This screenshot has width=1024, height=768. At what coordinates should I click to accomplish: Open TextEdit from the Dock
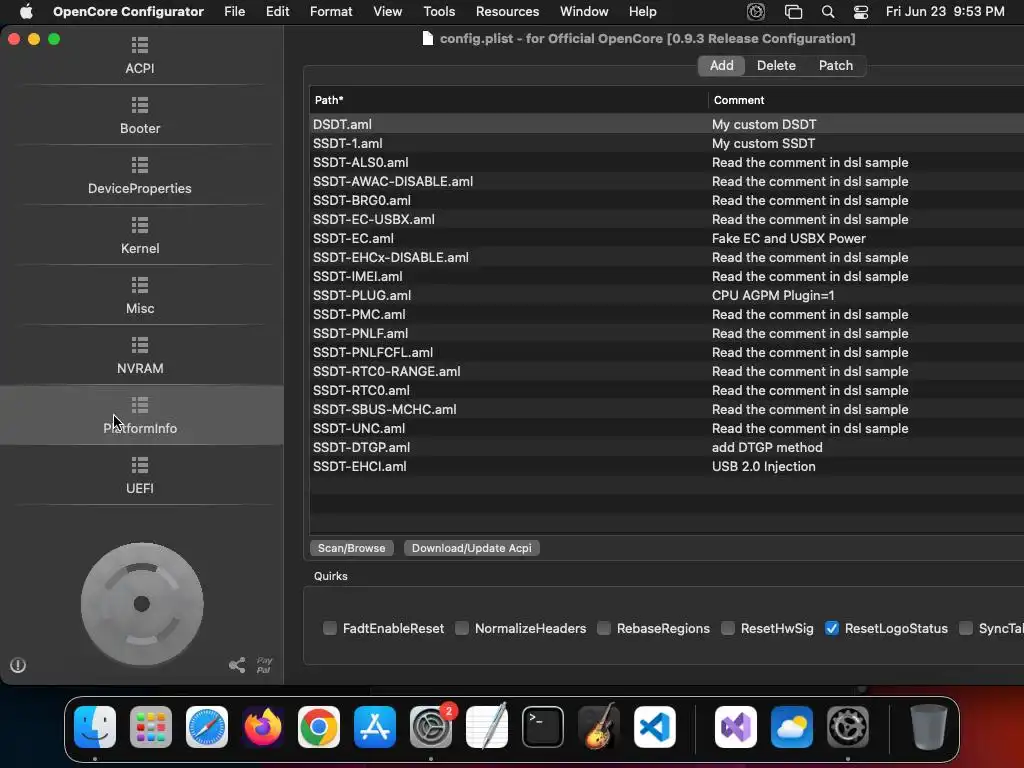click(x=487, y=727)
